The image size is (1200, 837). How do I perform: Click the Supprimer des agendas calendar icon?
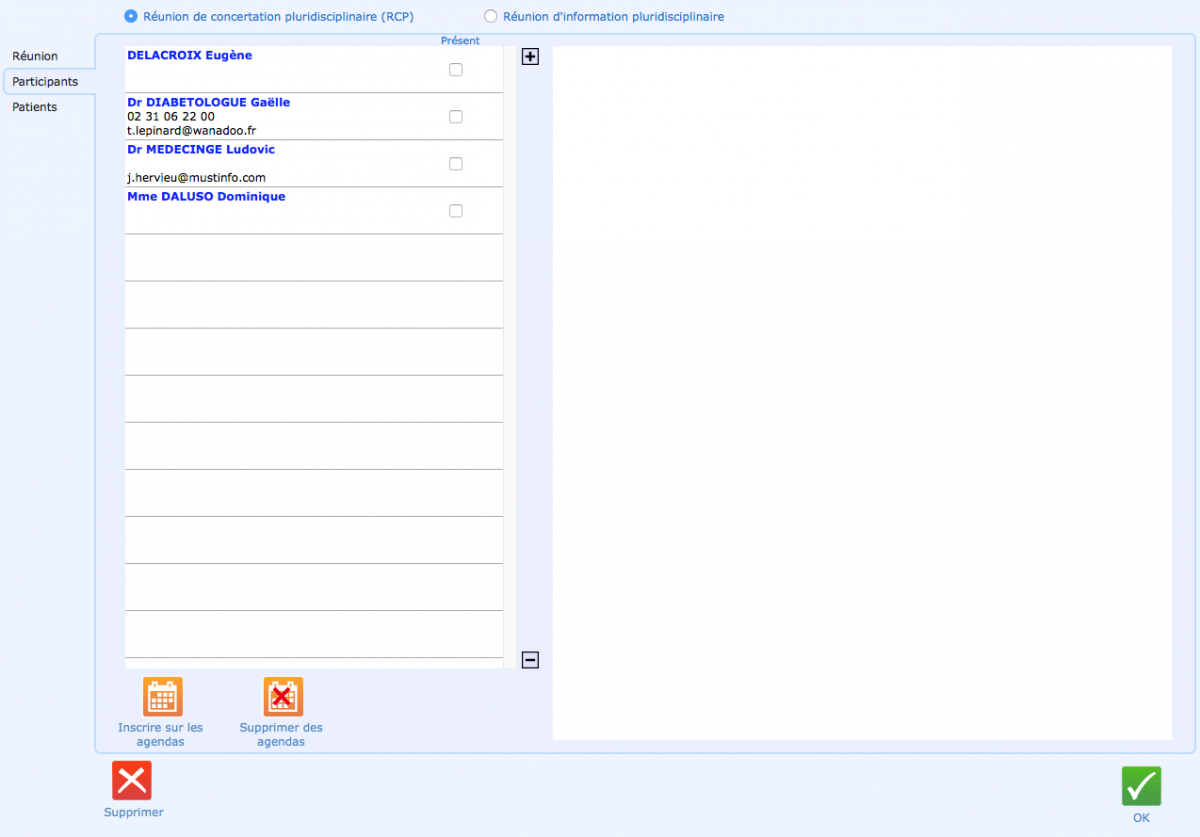point(283,697)
